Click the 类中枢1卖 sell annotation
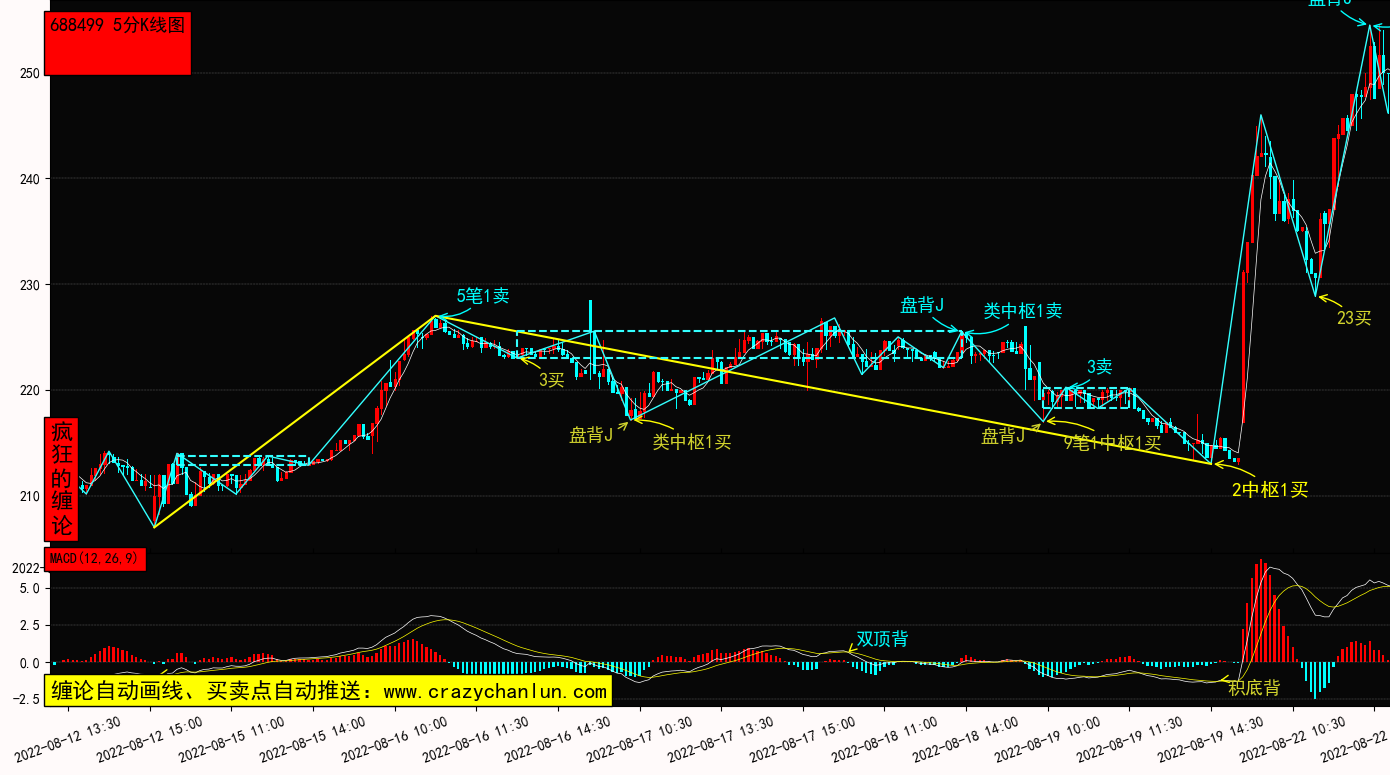 point(1022,311)
